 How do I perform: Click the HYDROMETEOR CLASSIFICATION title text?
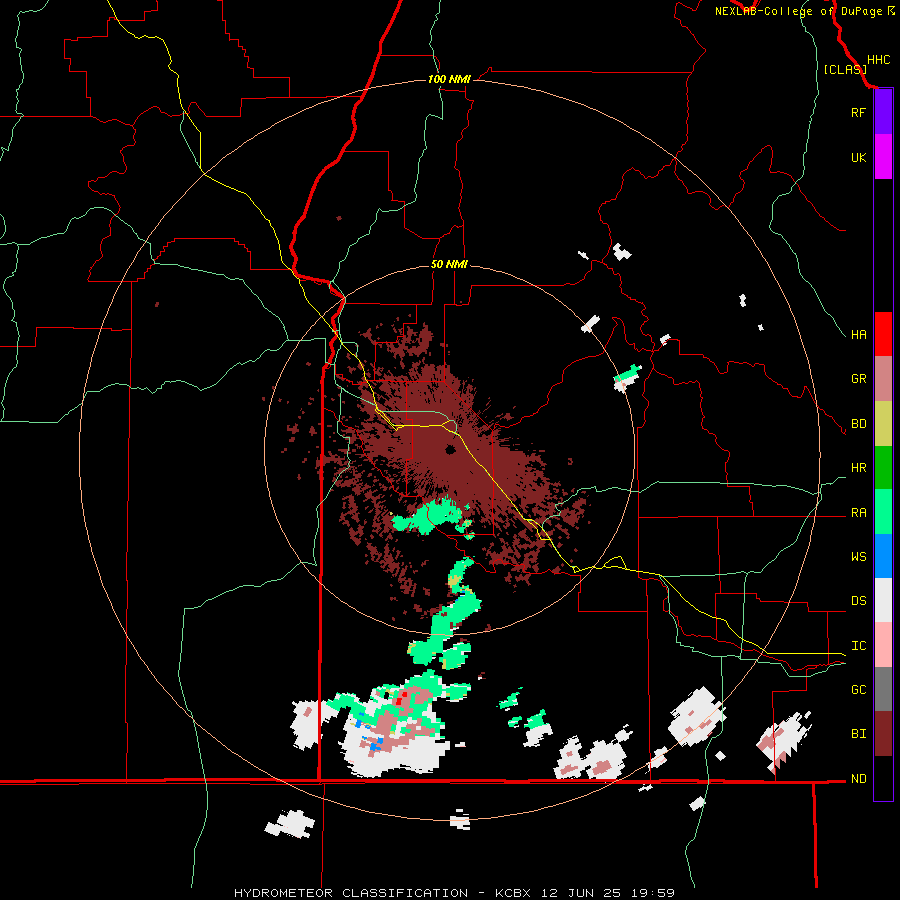click(x=351, y=893)
